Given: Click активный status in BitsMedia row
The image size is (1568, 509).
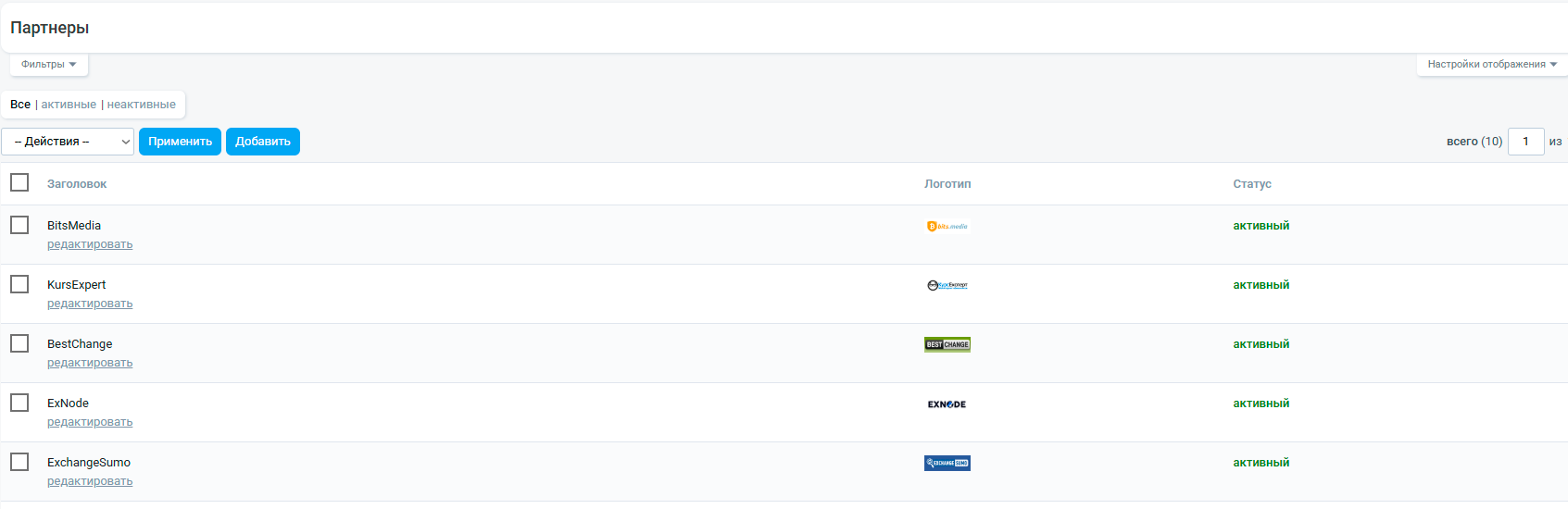Looking at the screenshot, I should click(x=1261, y=226).
